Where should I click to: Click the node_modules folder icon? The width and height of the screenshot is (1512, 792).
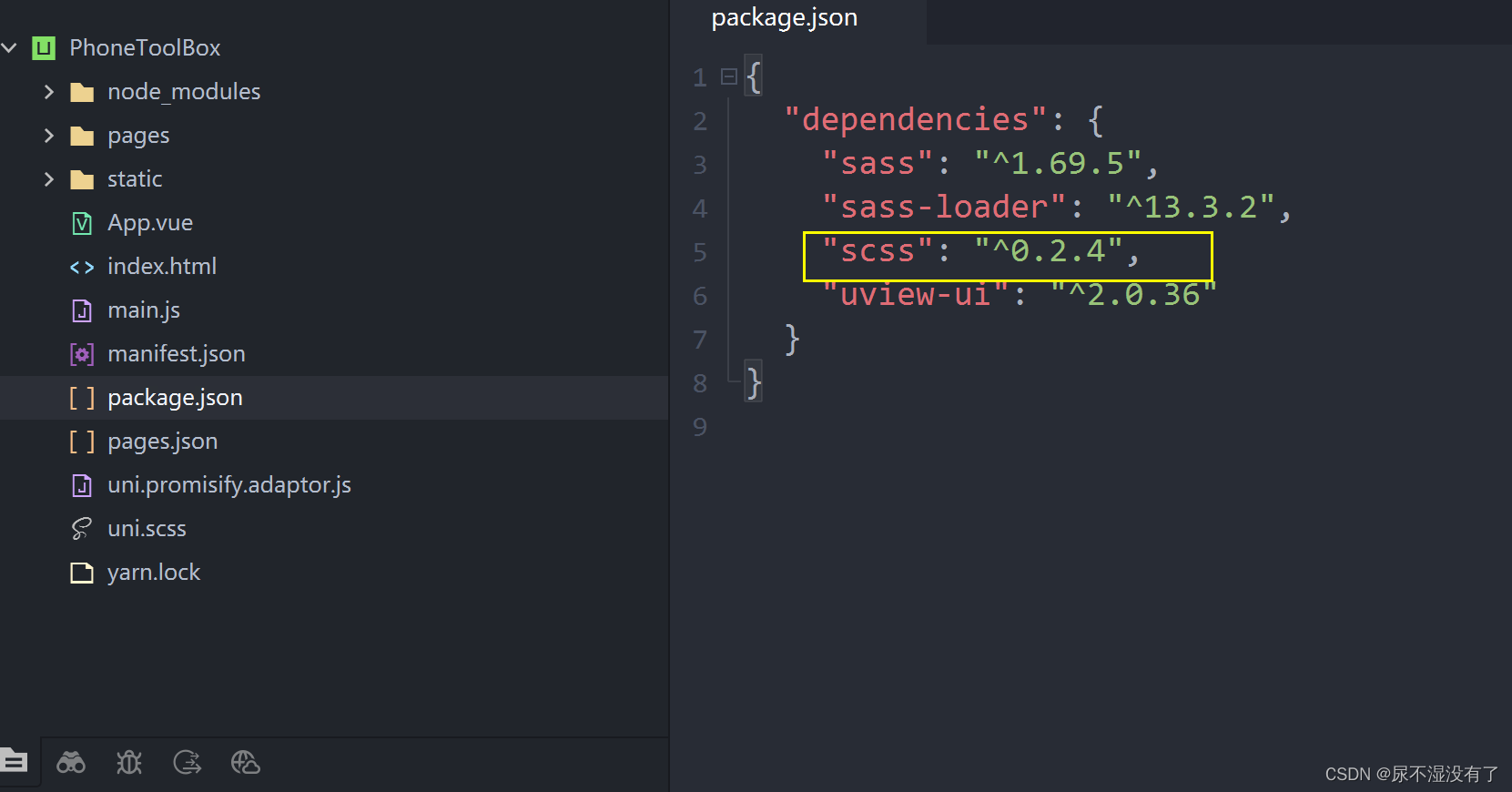coord(82,92)
